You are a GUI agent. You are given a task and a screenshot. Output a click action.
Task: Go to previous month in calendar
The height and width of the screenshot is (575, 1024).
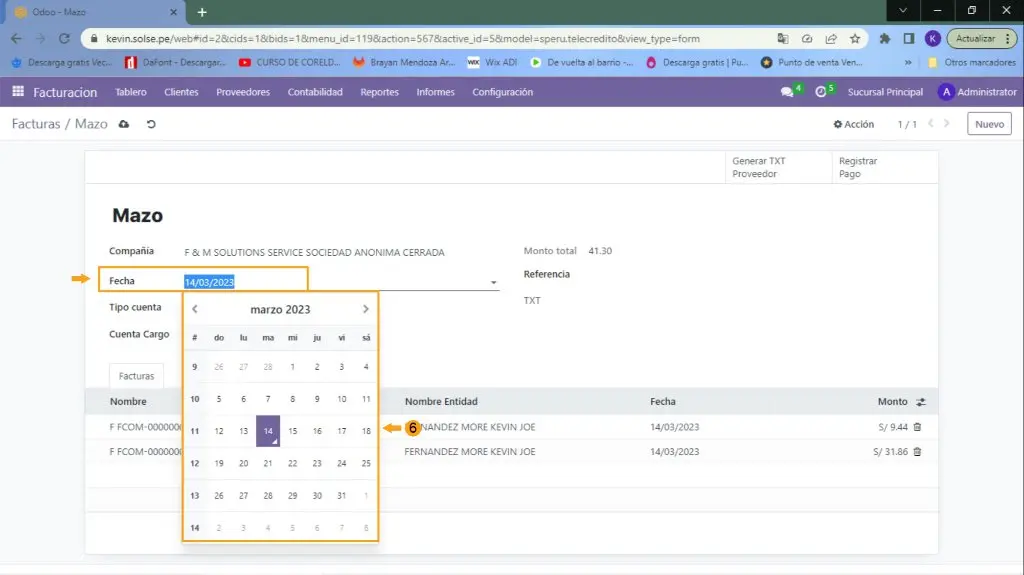tap(195, 310)
